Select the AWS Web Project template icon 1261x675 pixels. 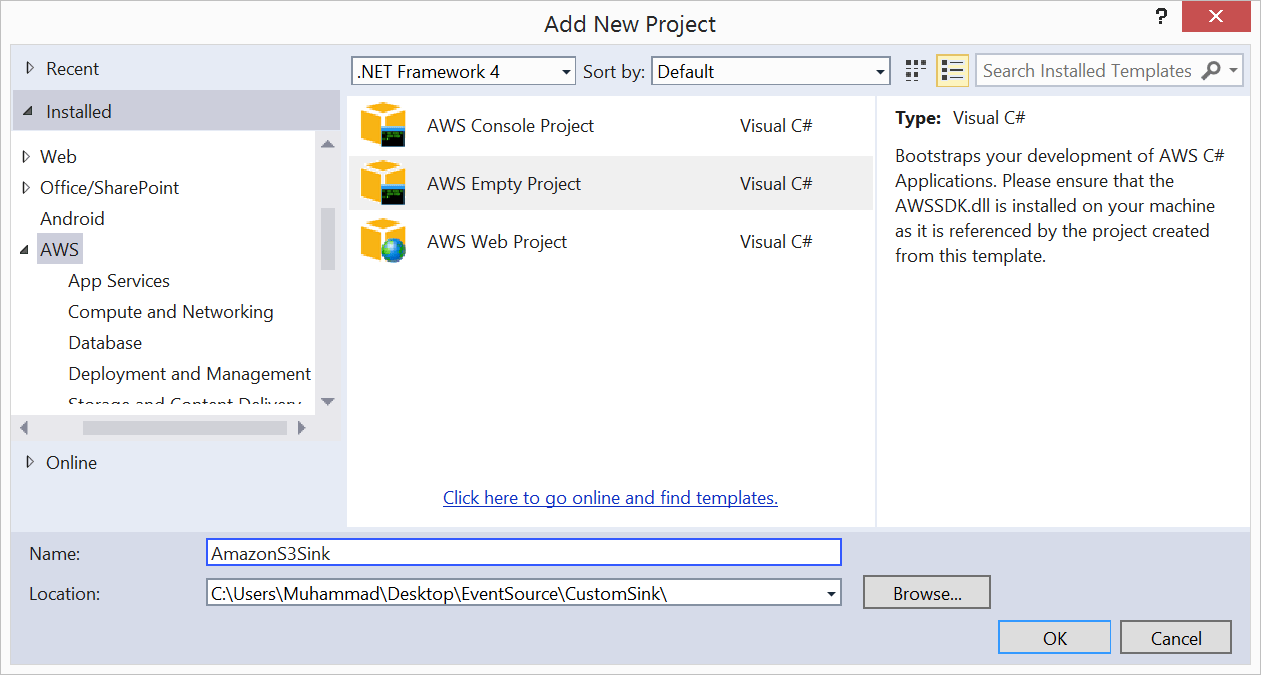(383, 241)
